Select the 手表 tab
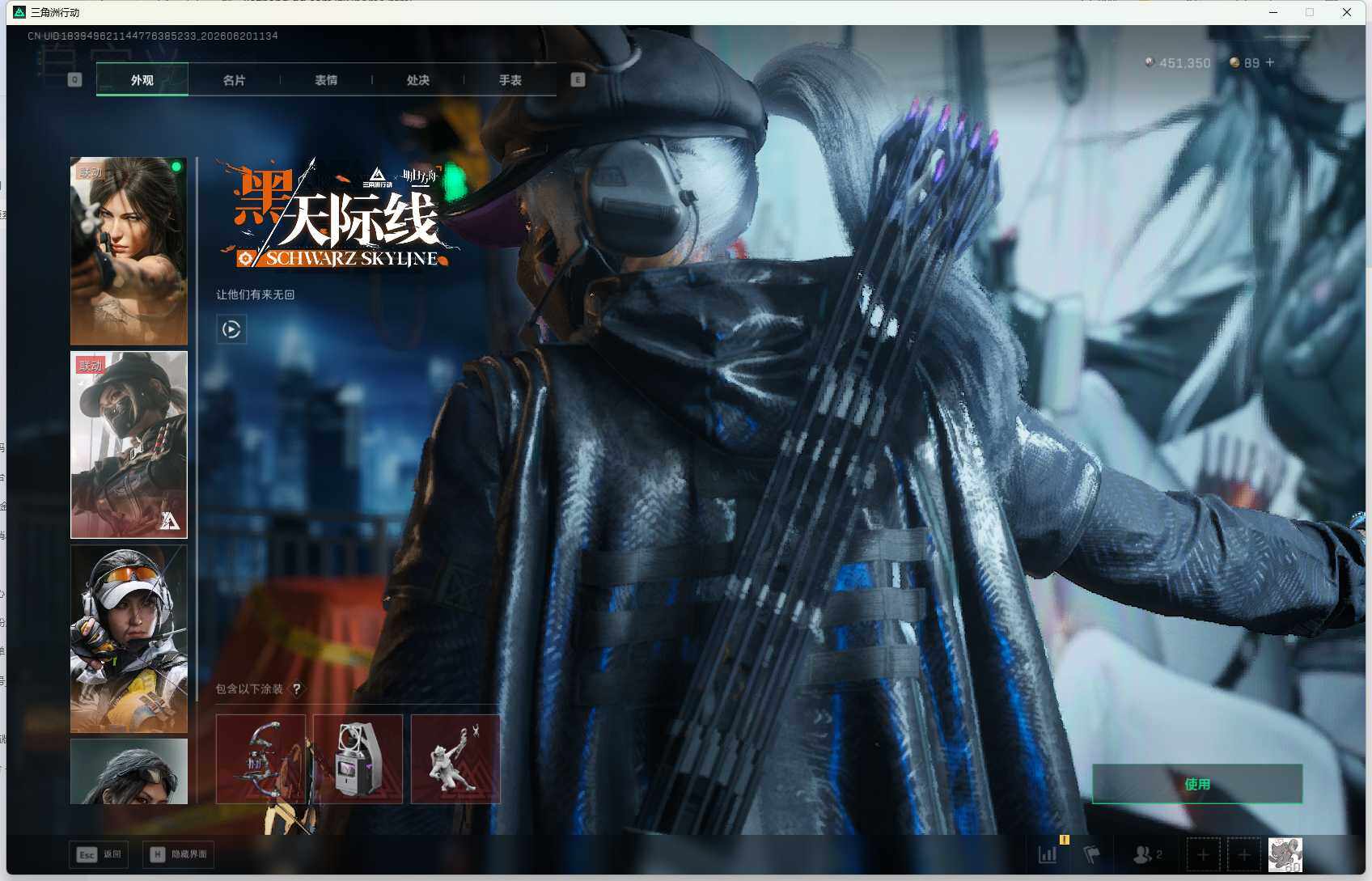 (510, 79)
